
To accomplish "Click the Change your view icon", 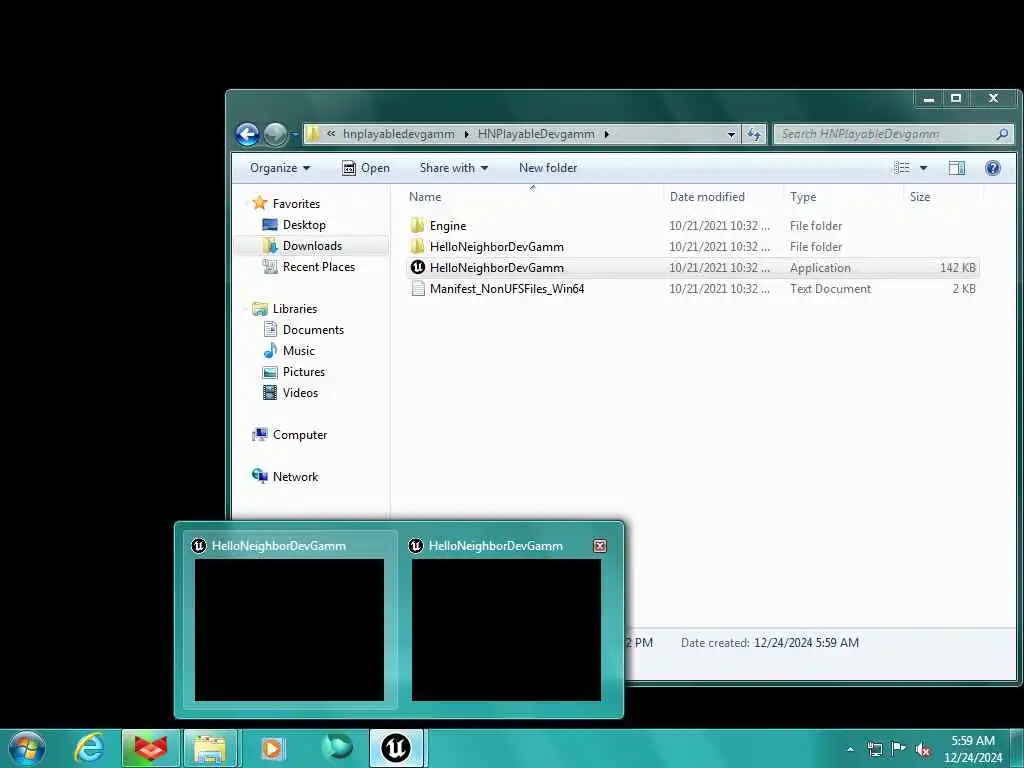I will pyautogui.click(x=901, y=168).
